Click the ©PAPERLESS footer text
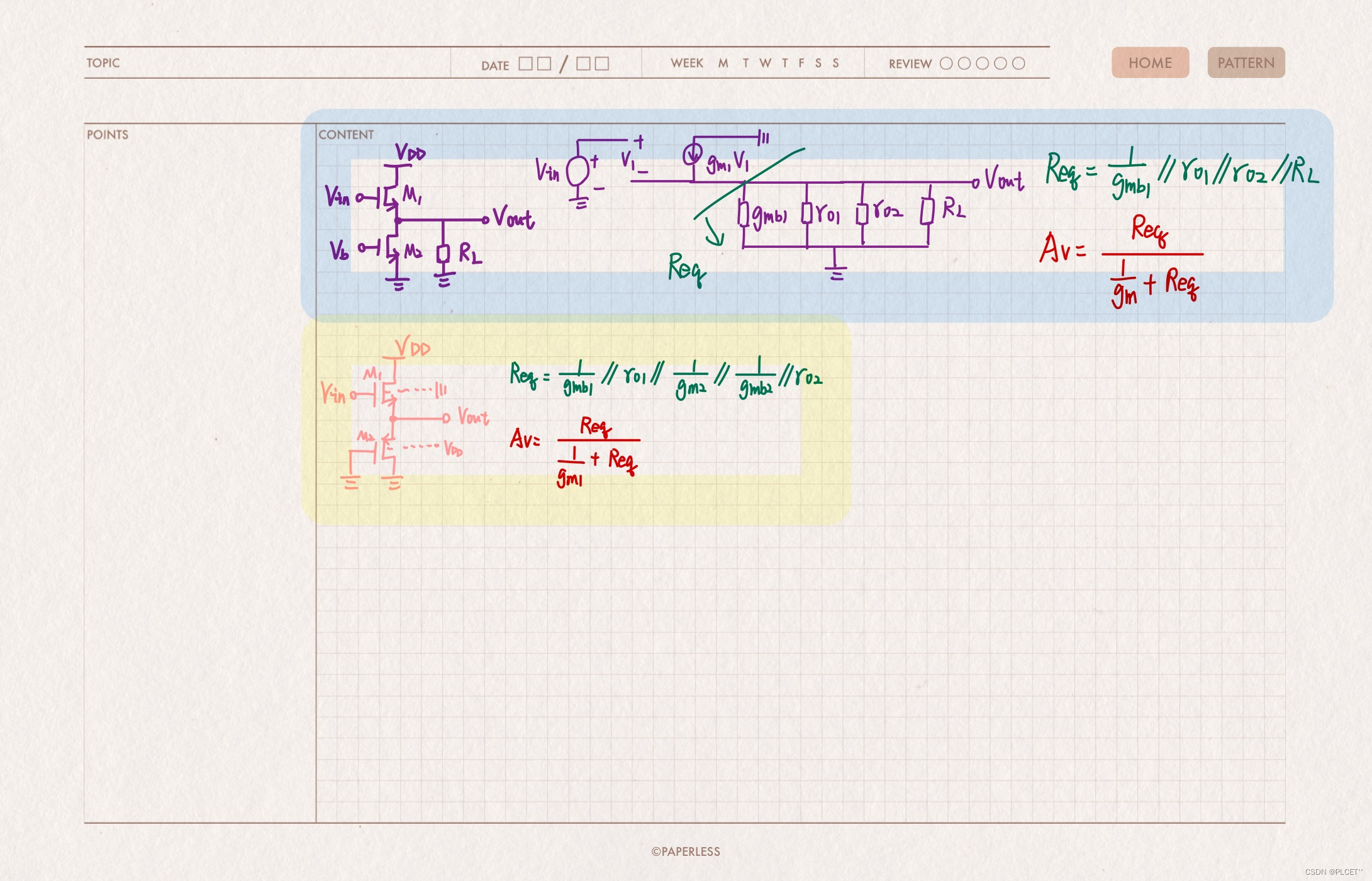1372x881 pixels. click(x=686, y=851)
